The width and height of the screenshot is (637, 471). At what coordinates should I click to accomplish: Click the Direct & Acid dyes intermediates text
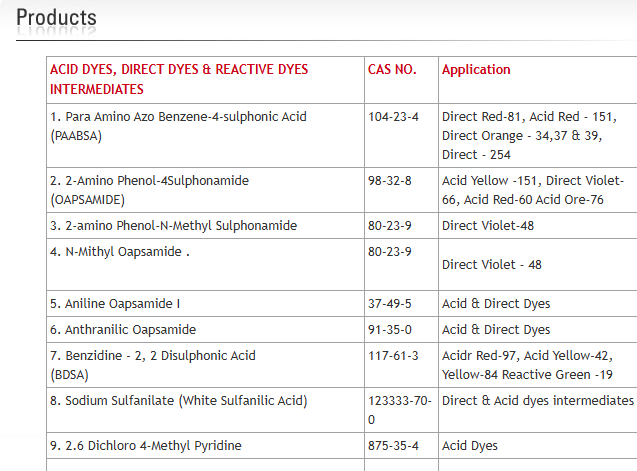click(x=537, y=401)
